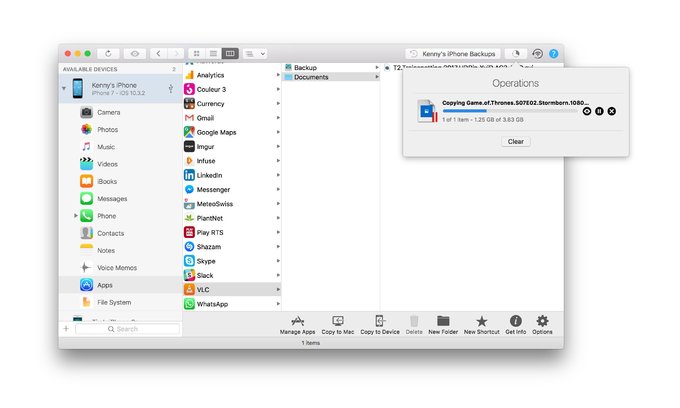The width and height of the screenshot is (680, 408).
Task: Open Camera in the sidebar
Action: pos(108,112)
